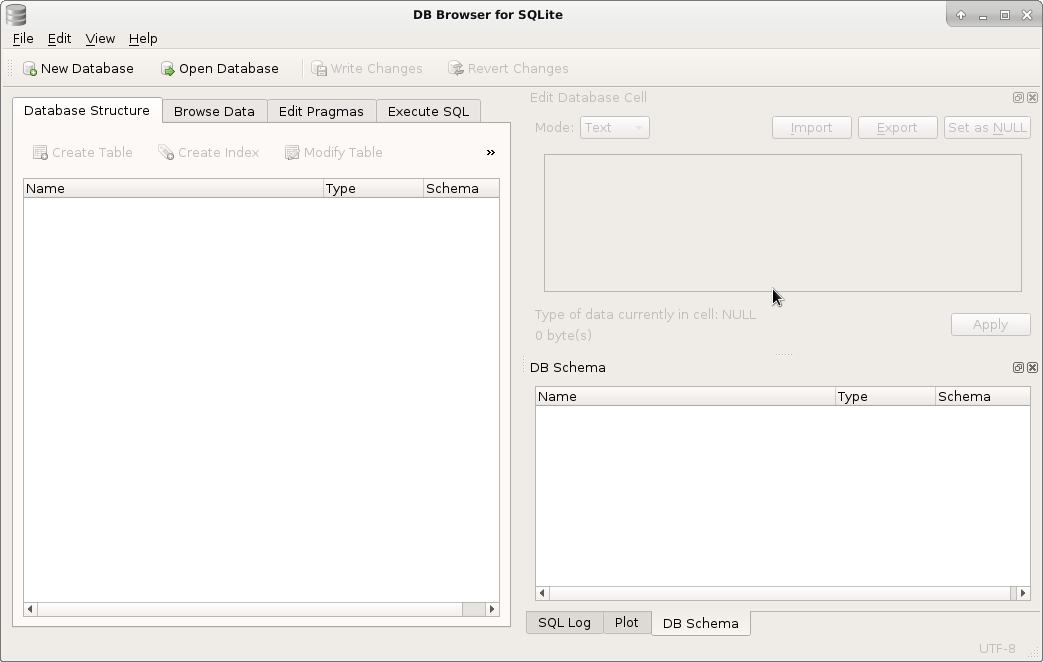This screenshot has width=1043, height=662.
Task: Show the Plot tab
Action: tap(627, 623)
